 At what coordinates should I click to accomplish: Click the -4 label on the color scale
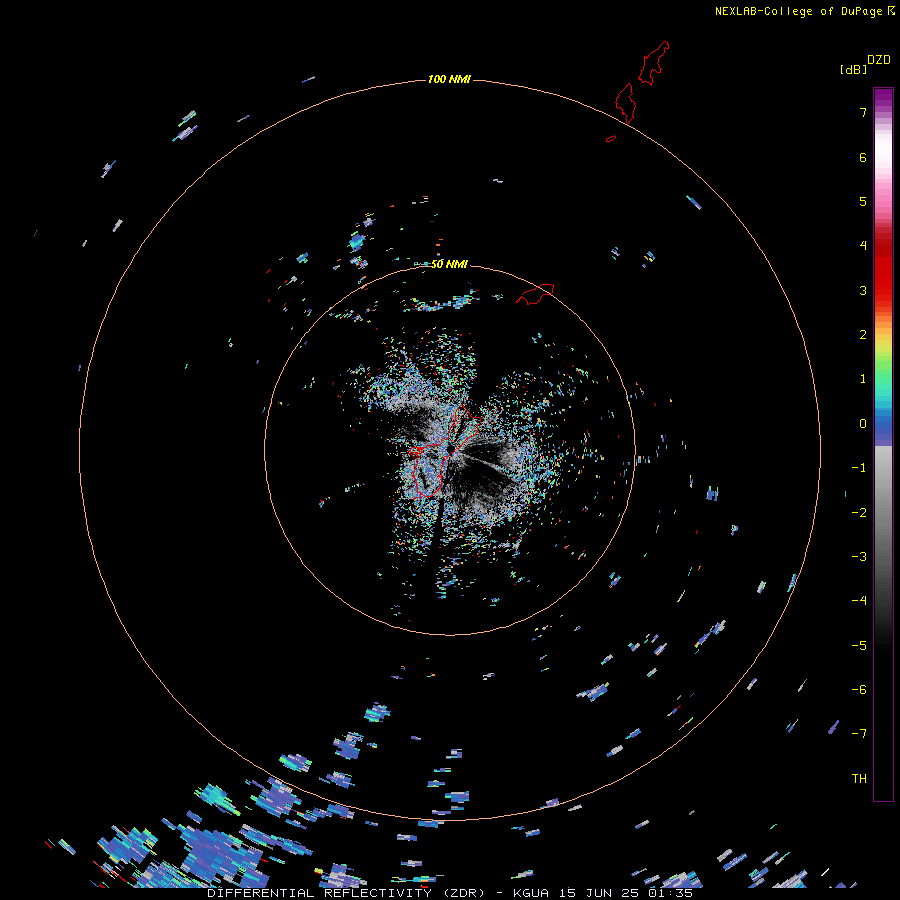[859, 601]
